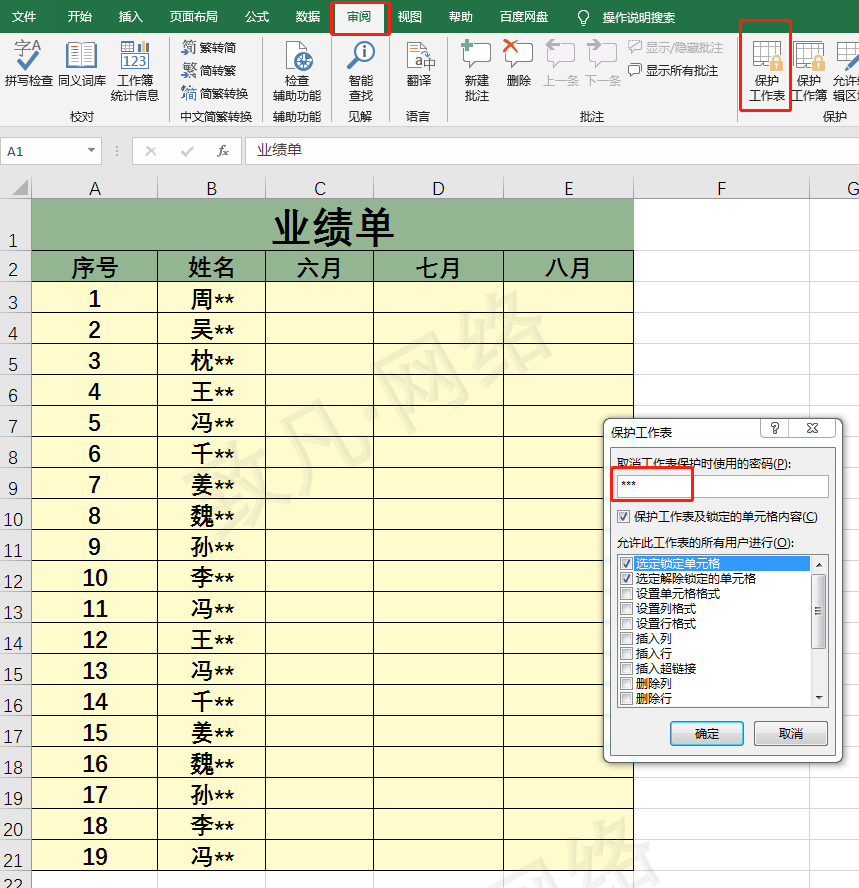
Task: Switch to the 视图 ribbon tab
Action: tap(409, 17)
